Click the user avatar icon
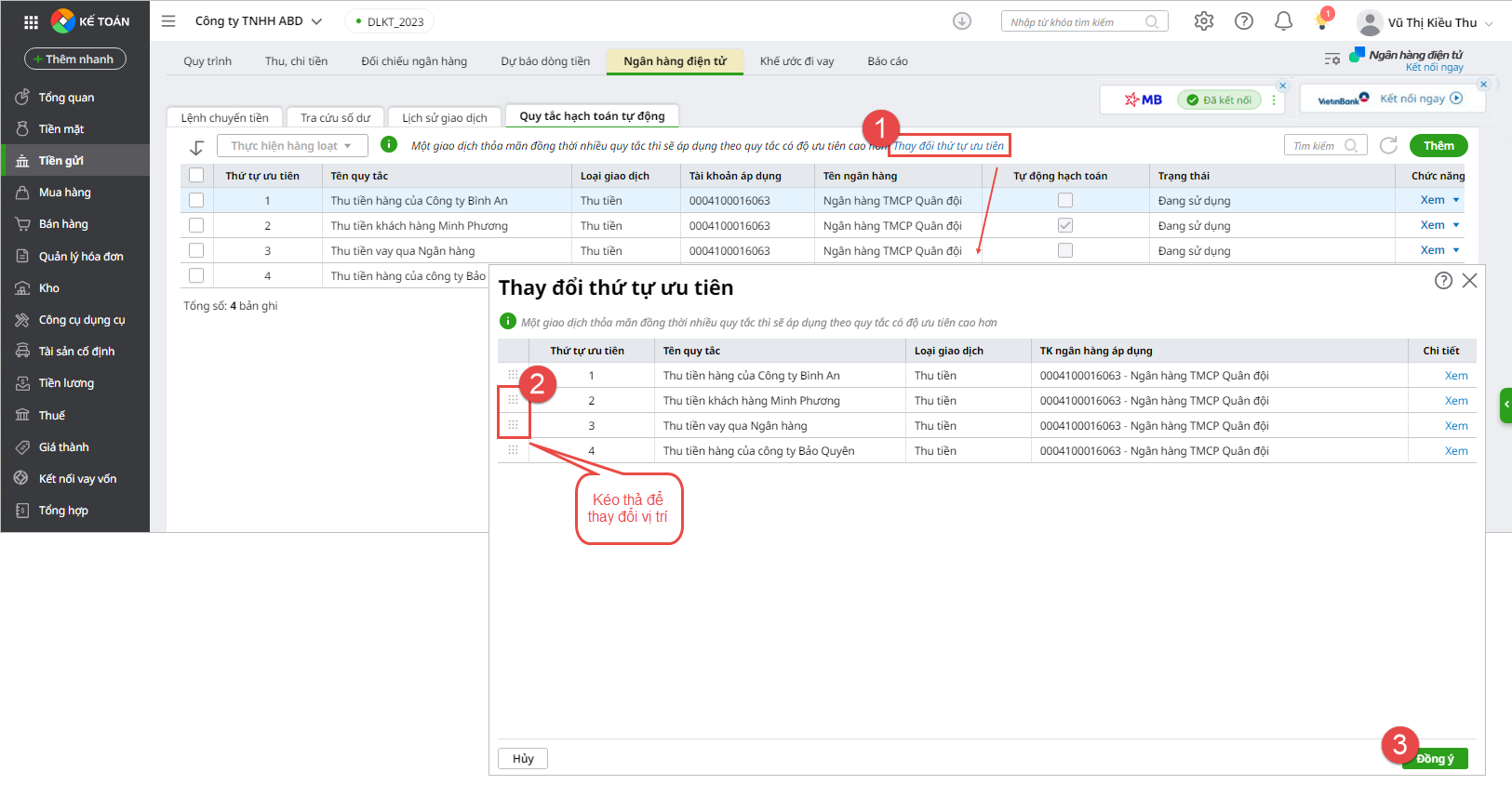Viewport: 1512px width, 785px height. pos(1369,22)
